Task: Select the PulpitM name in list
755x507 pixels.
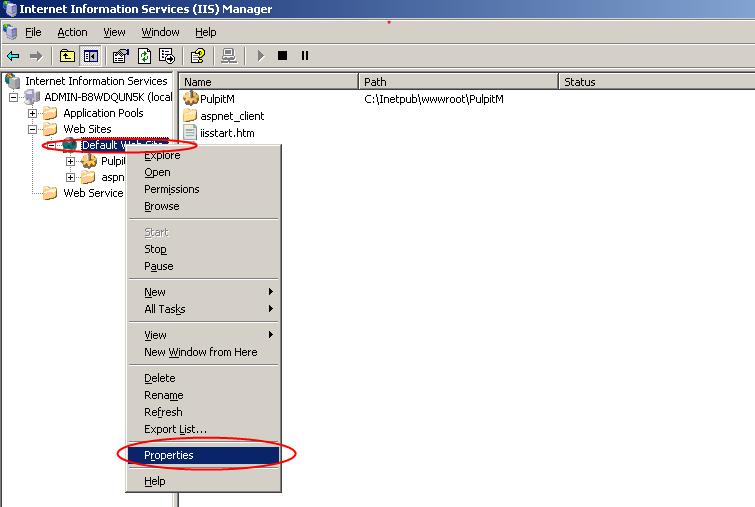Action: pos(217,99)
